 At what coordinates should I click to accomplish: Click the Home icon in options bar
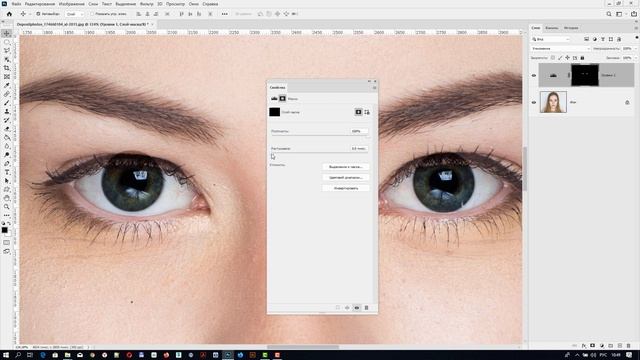pyautogui.click(x=9, y=14)
